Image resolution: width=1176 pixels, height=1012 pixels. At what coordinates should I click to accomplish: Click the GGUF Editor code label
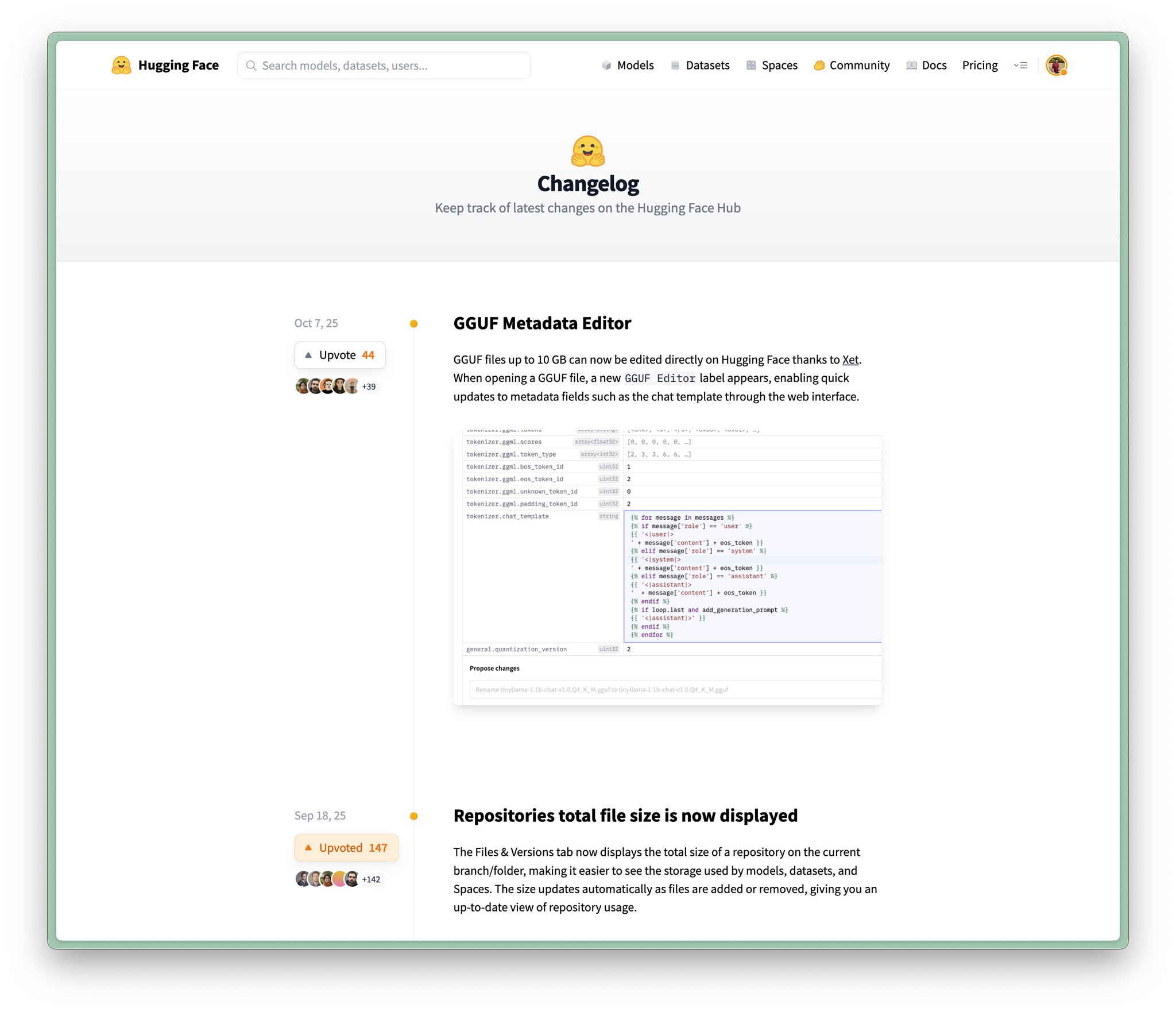(660, 378)
